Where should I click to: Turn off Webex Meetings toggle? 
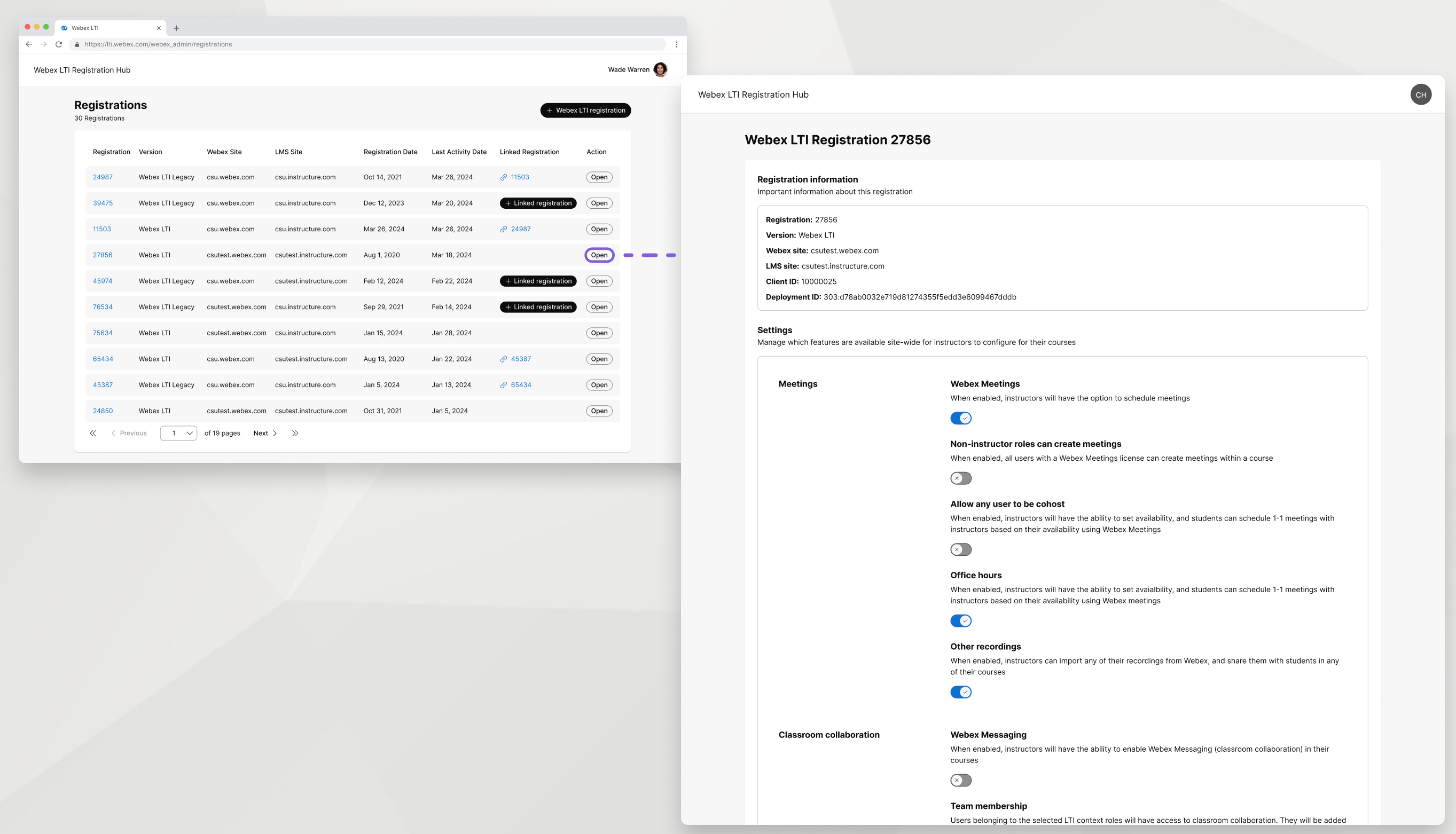960,418
